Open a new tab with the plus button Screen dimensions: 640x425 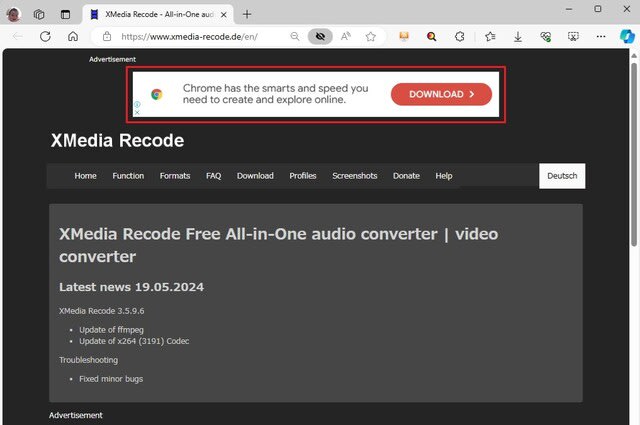coord(247,14)
